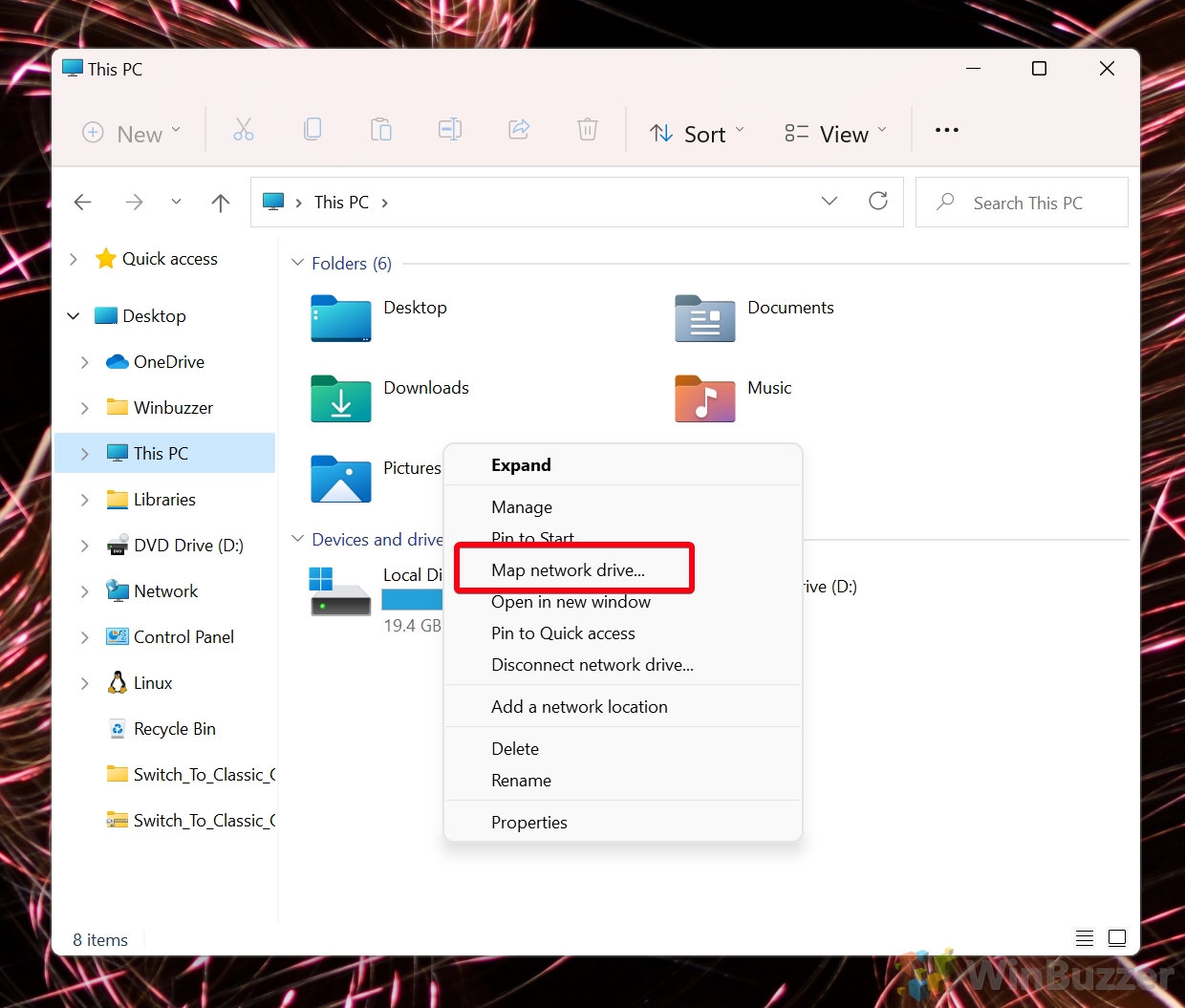Expand the Winbuzzer tree node
Viewport: 1185px width, 1008px height.
(x=85, y=408)
